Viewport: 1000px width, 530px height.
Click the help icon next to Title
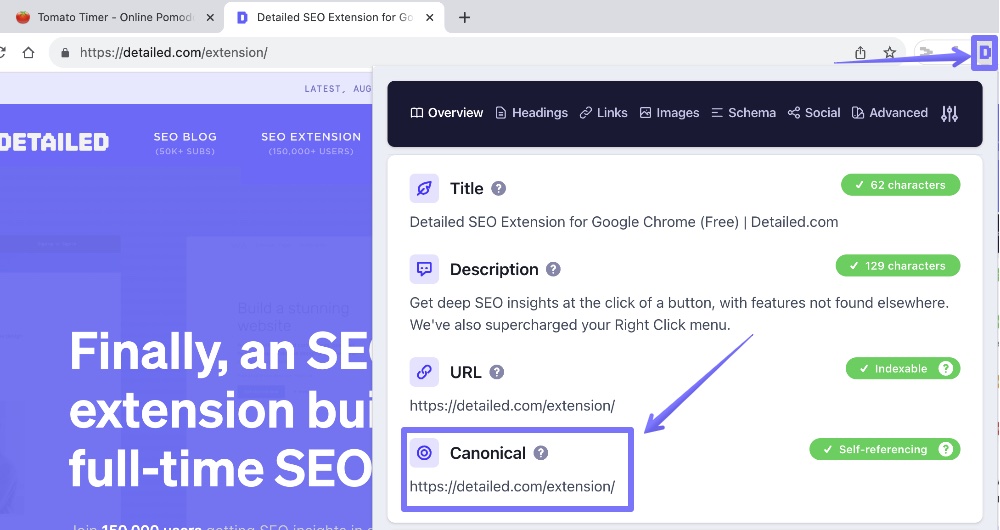[x=499, y=188]
